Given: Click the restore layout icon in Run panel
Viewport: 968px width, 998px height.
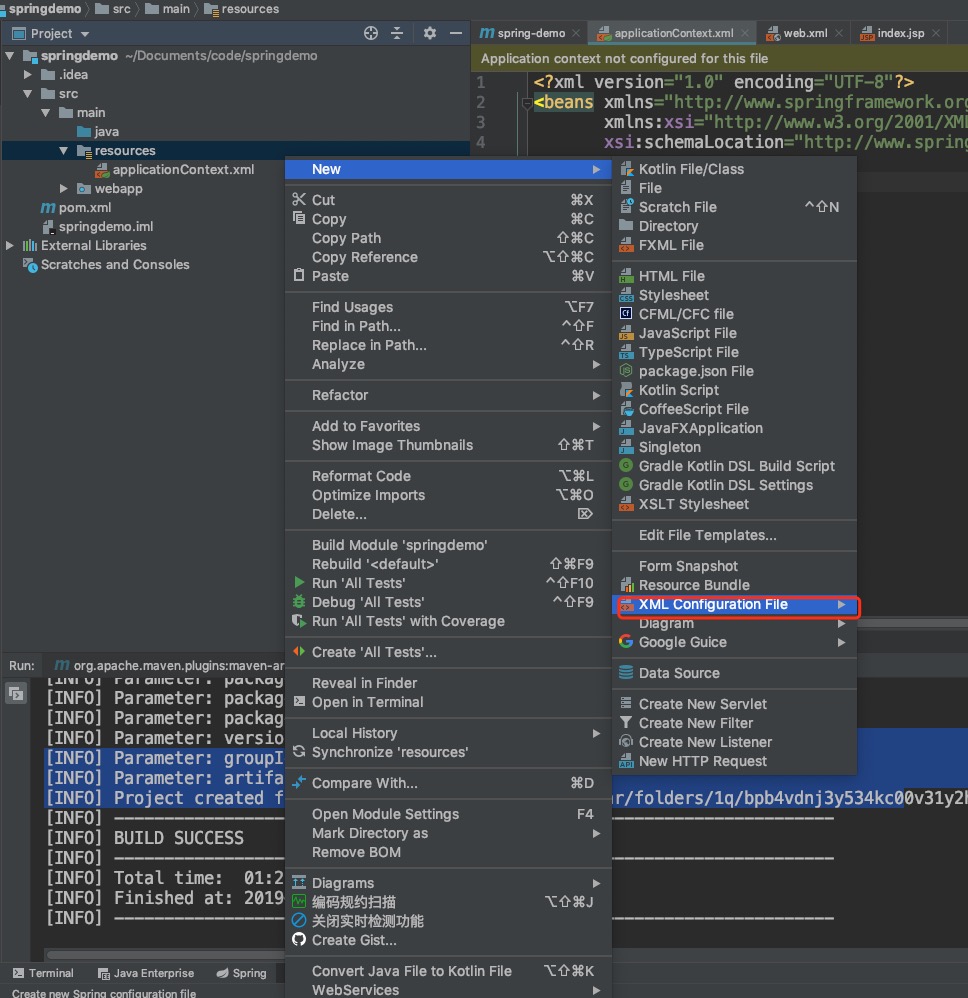Looking at the screenshot, I should point(16,692).
